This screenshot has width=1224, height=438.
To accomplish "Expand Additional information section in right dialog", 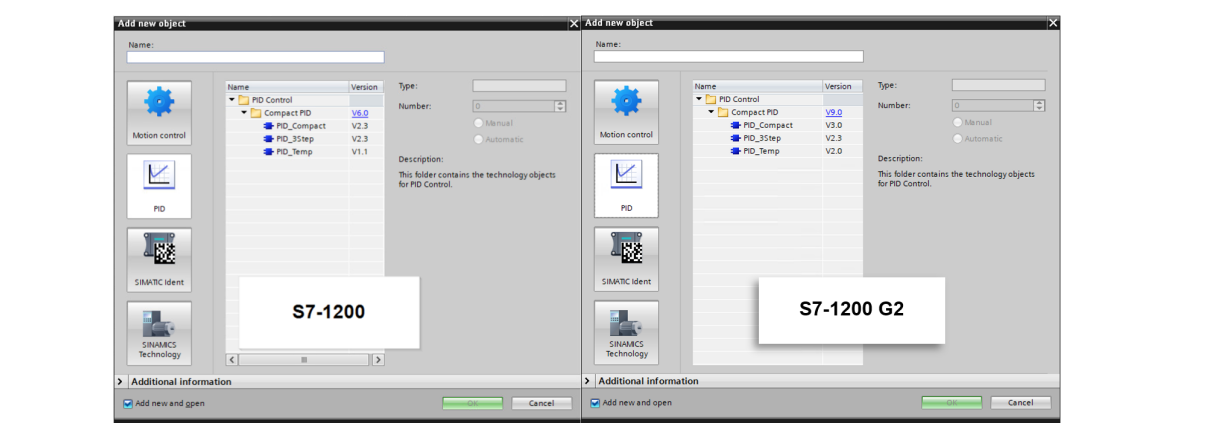I will pos(588,381).
